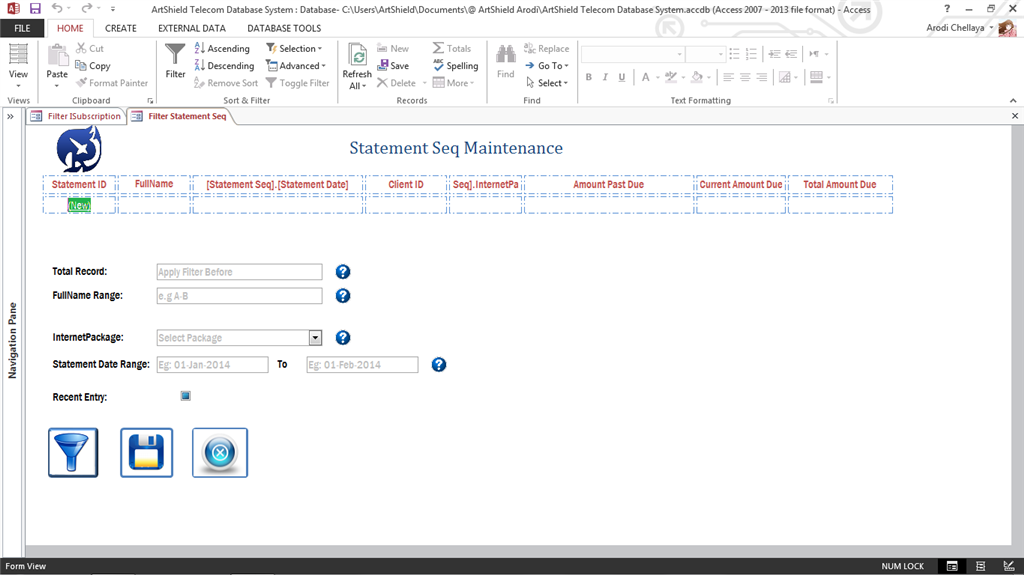Screen dimensions: 1024x575
Task: Click the background fill color bucket
Action: pyautogui.click(x=697, y=77)
